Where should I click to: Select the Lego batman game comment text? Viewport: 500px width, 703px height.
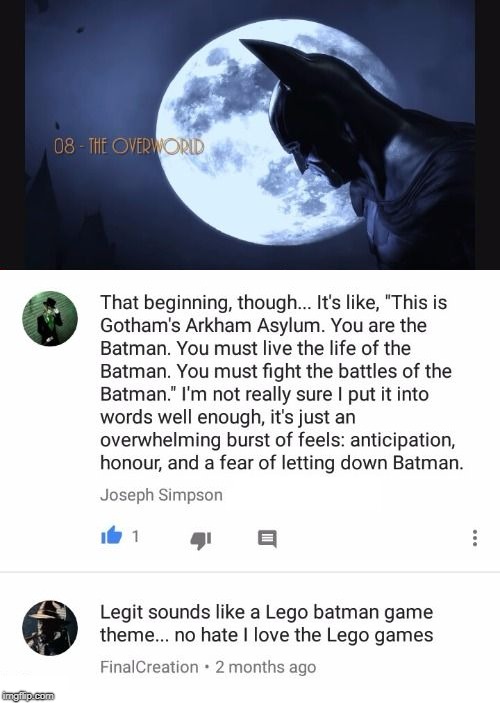[x=266, y=624]
